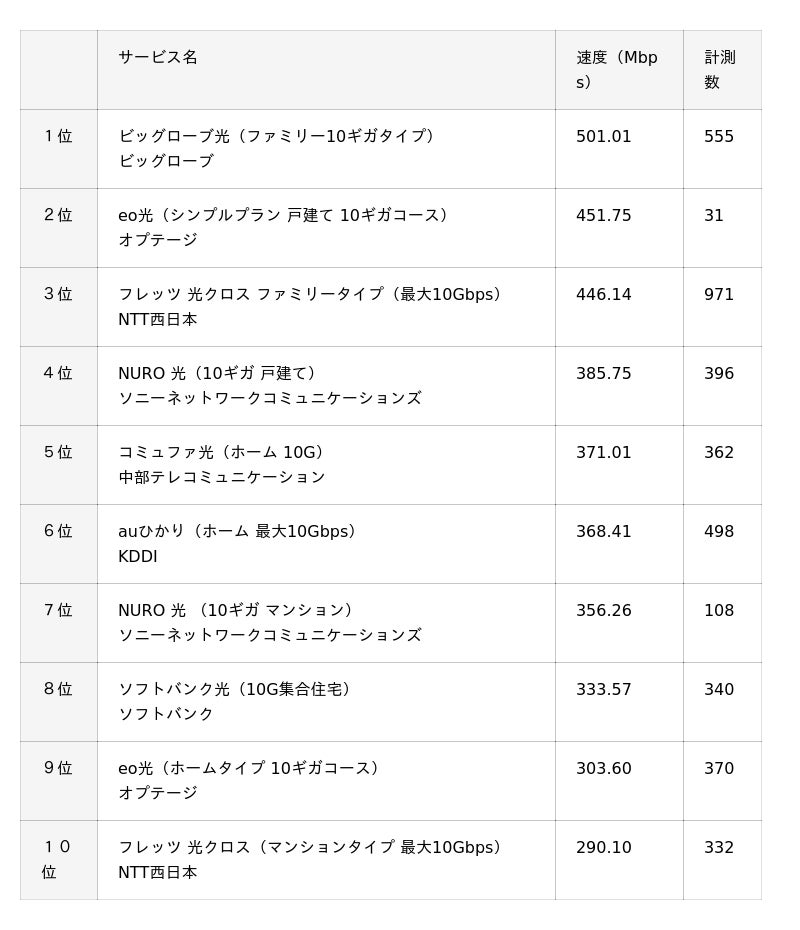The height and width of the screenshot is (930, 800).
Task: Click the 501.01 speed value
Action: [x=604, y=136]
